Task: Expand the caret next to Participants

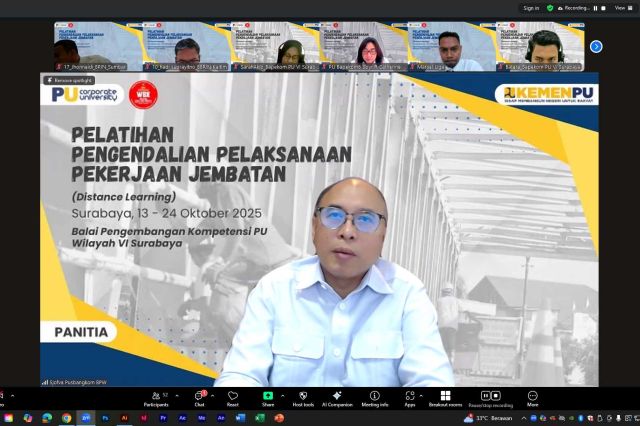Action: coord(175,394)
